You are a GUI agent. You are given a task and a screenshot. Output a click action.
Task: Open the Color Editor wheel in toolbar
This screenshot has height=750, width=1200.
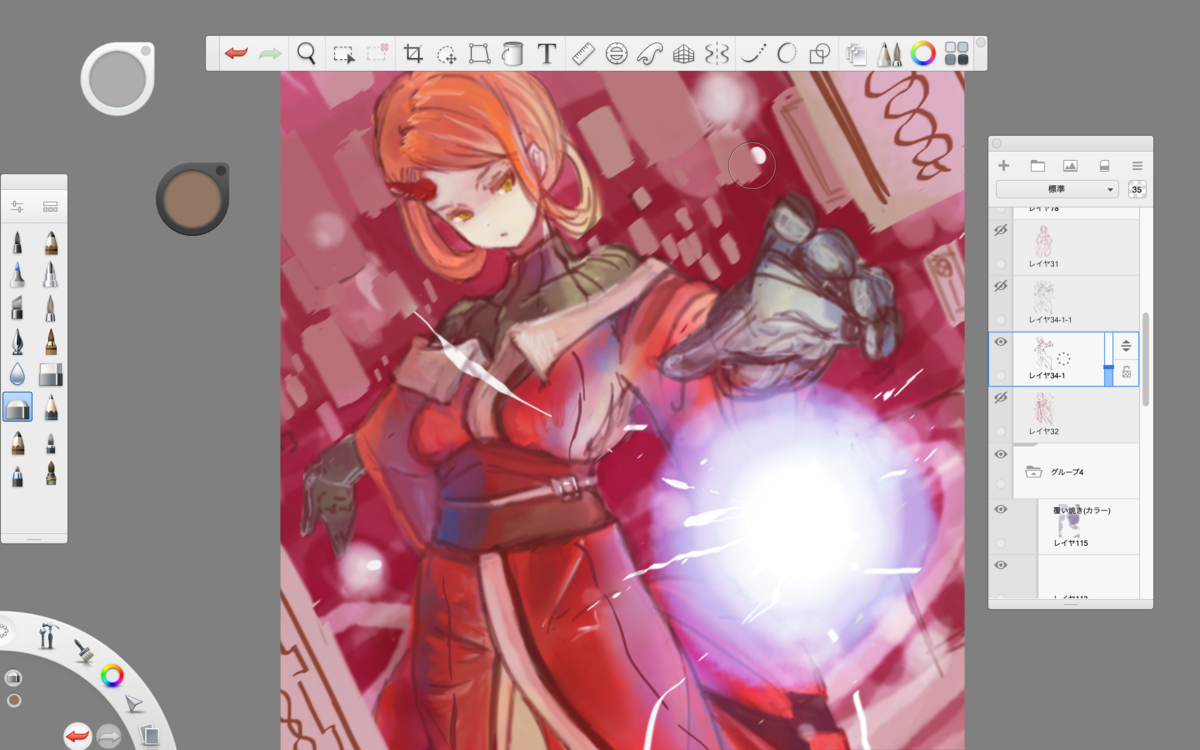coord(923,53)
